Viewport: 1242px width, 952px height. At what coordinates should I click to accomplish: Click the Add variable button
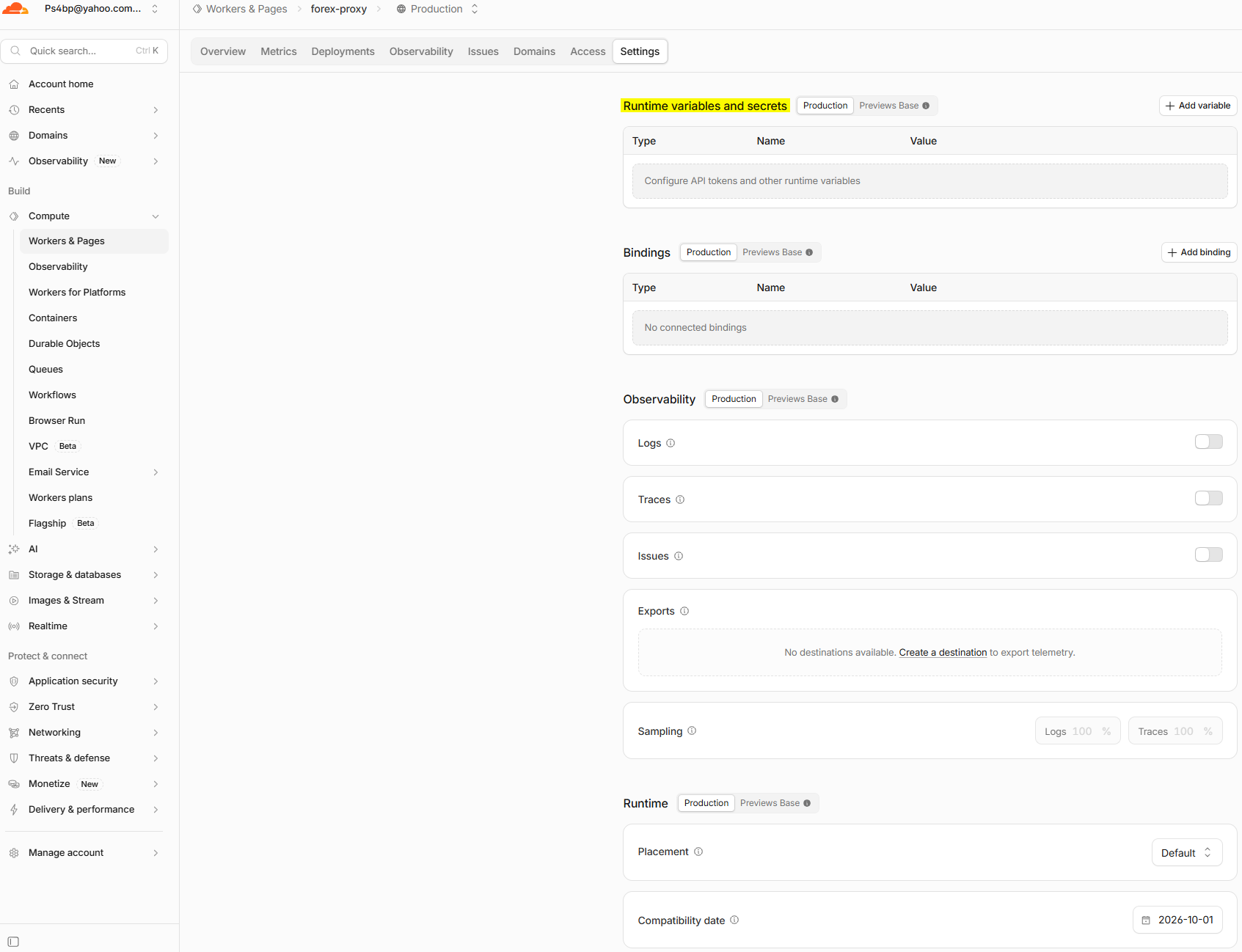pyautogui.click(x=1198, y=106)
